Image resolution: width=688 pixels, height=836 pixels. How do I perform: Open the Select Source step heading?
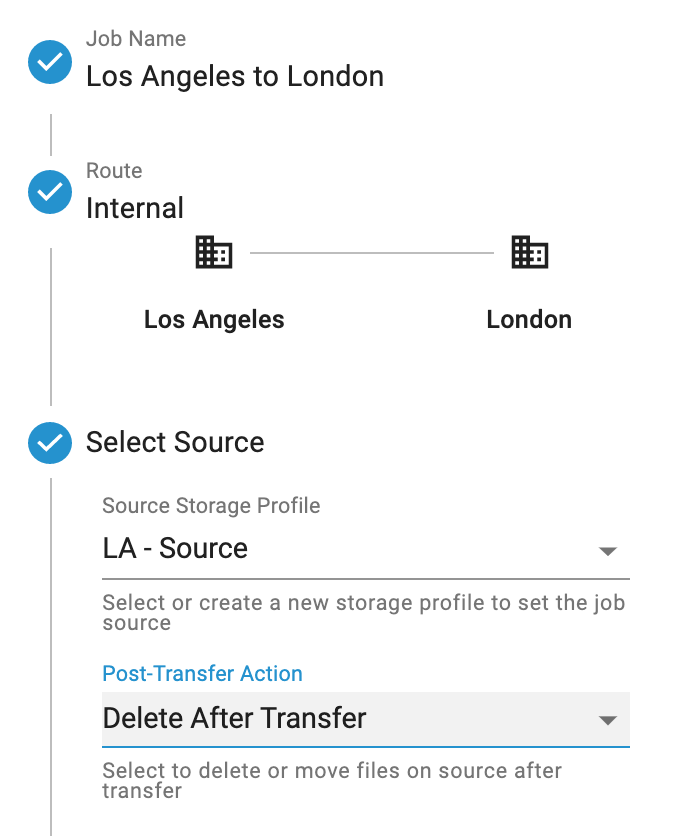coord(175,442)
